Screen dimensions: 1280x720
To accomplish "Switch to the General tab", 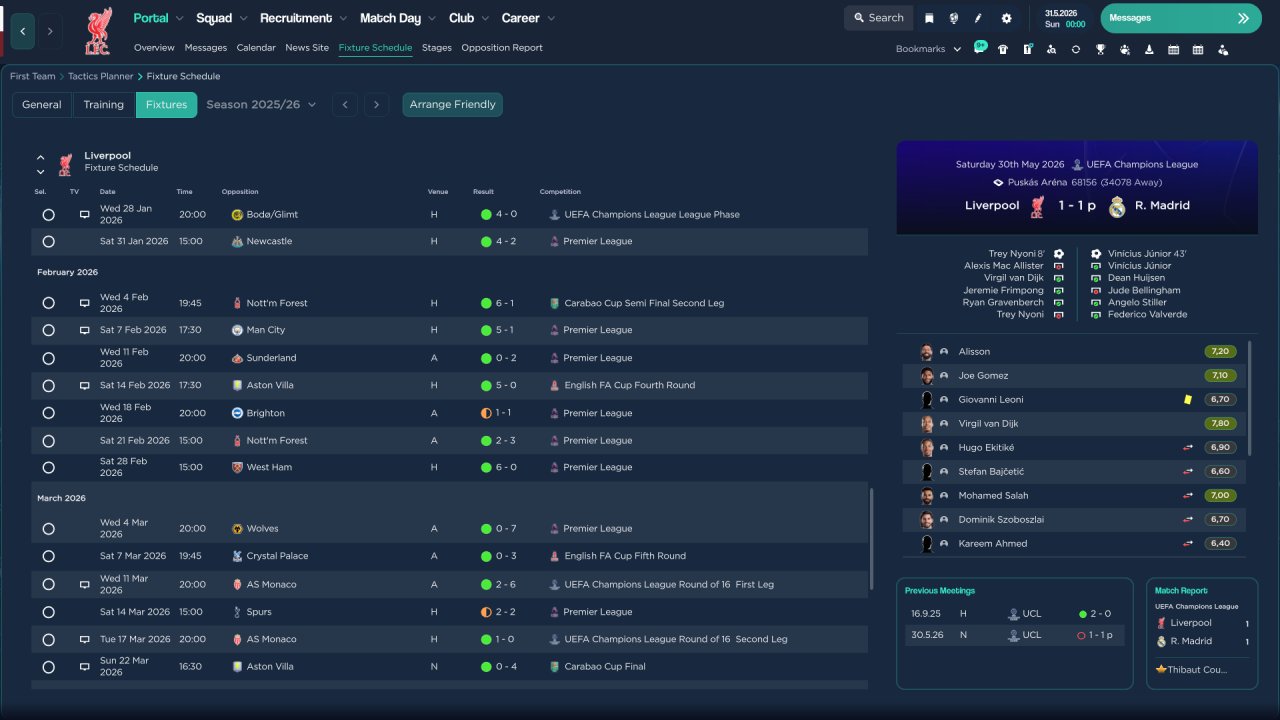I will pos(42,105).
